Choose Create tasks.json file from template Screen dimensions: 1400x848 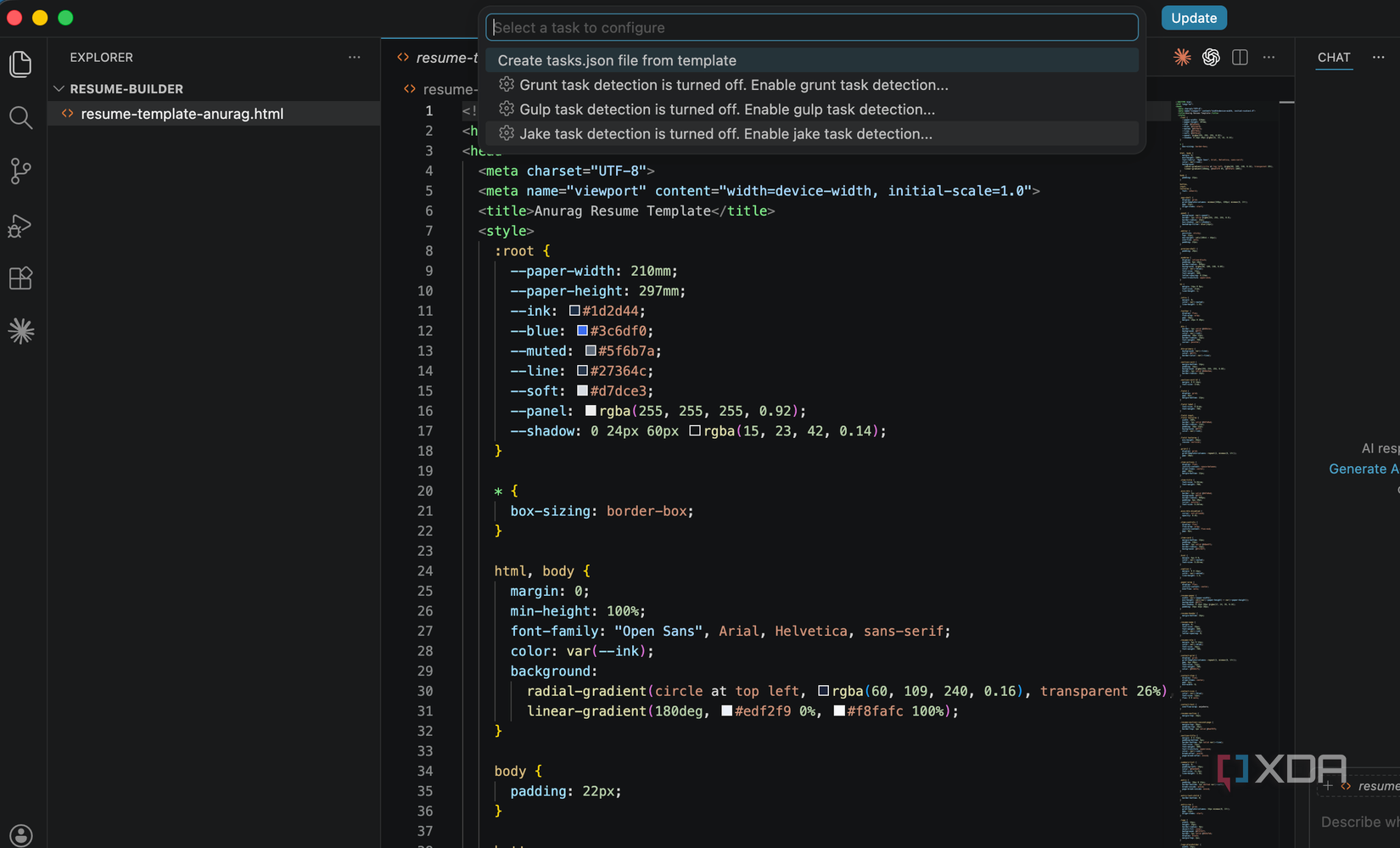[812, 60]
